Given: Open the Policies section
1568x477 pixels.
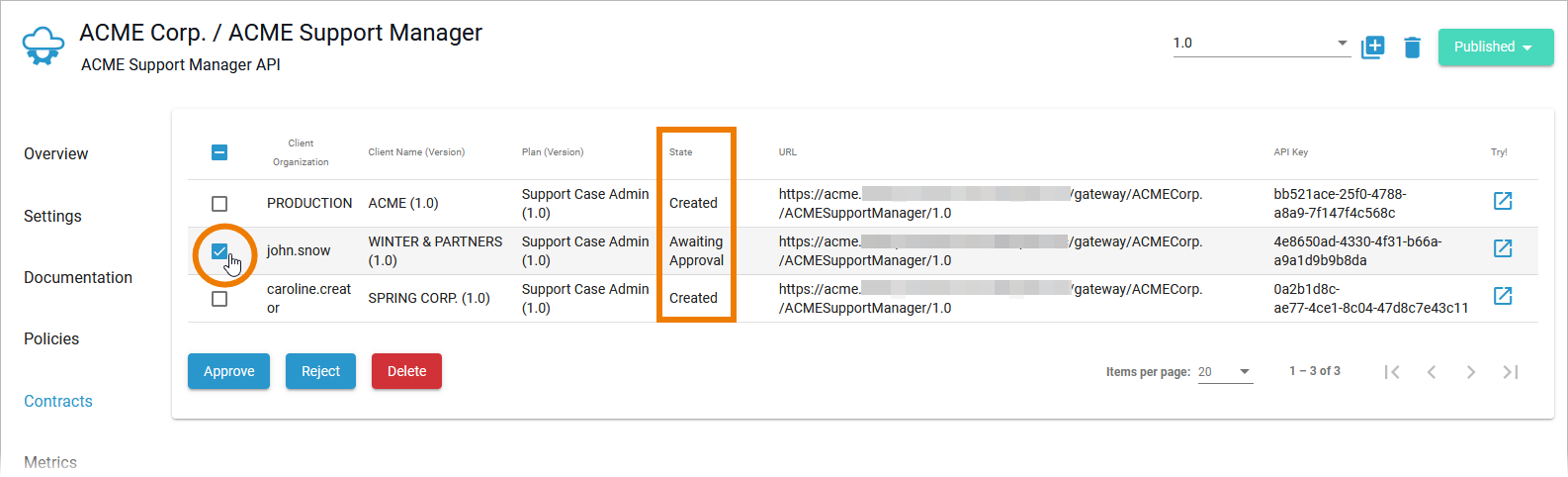Looking at the screenshot, I should coord(51,339).
